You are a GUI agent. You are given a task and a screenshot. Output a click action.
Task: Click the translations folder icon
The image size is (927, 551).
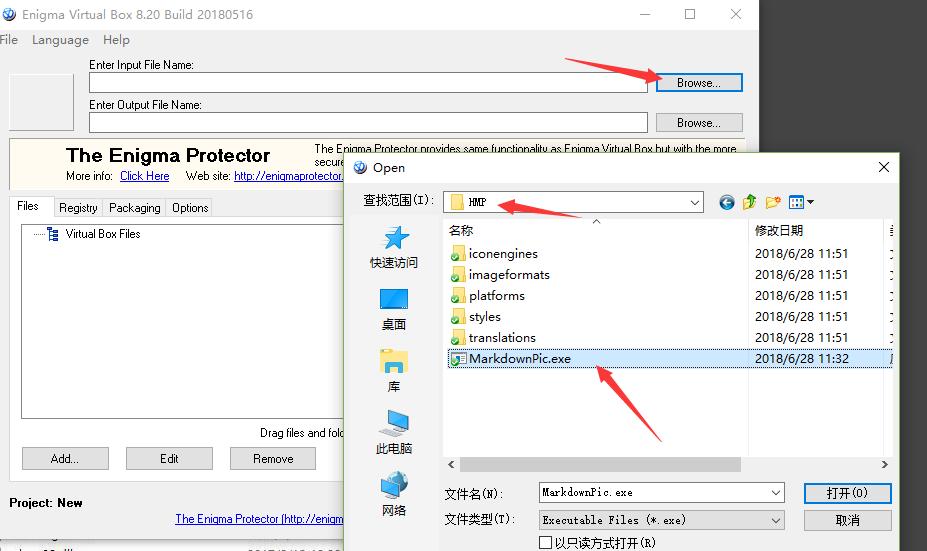click(457, 338)
